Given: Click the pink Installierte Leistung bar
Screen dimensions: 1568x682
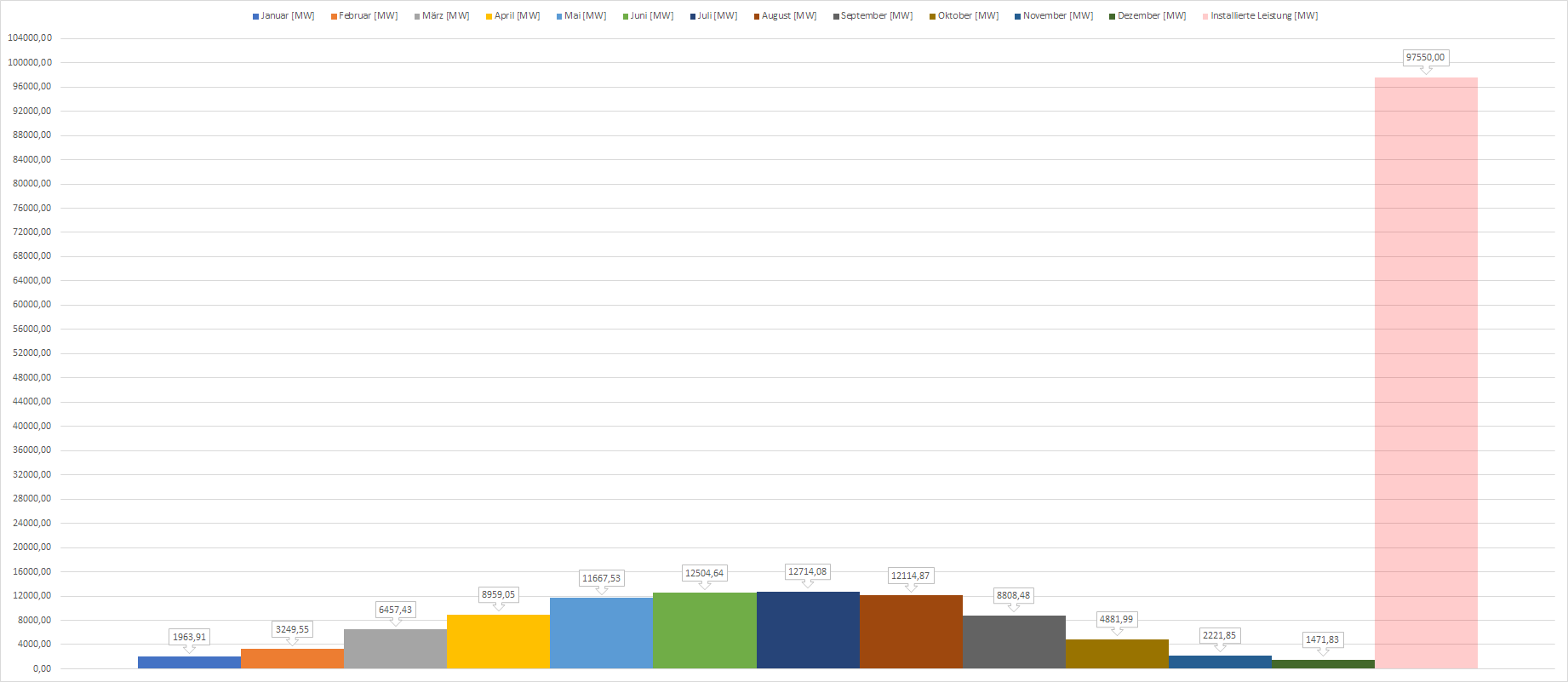Looking at the screenshot, I should click(x=1425, y=373).
